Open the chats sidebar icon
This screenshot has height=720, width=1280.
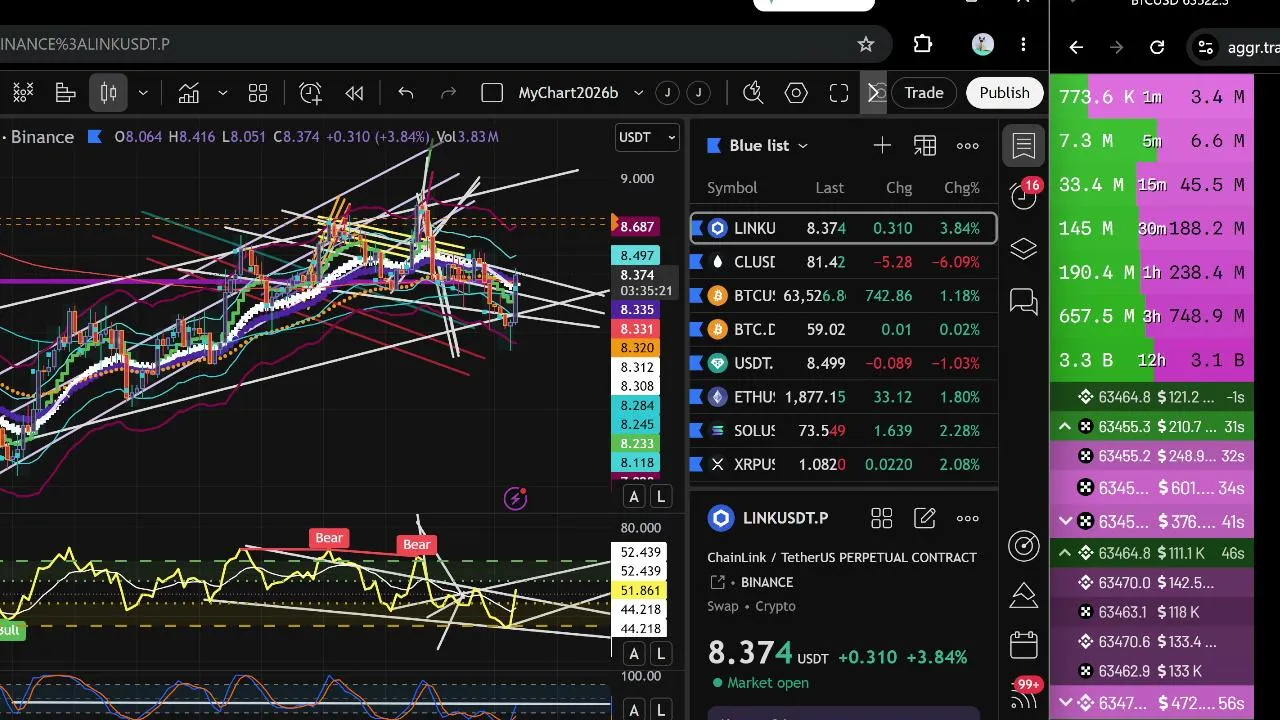coord(1024,300)
